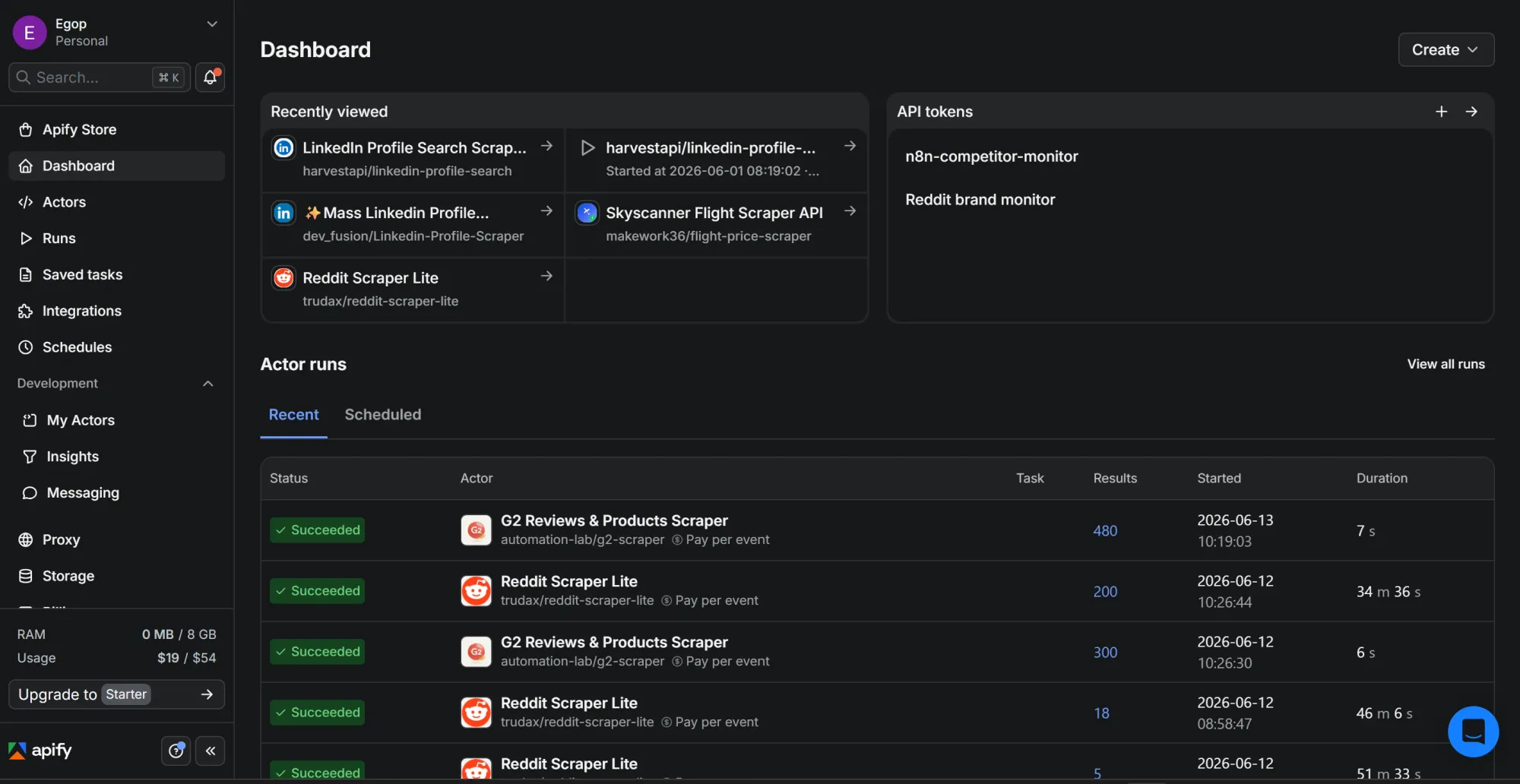Select Reddit brand monitor API token

point(980,200)
